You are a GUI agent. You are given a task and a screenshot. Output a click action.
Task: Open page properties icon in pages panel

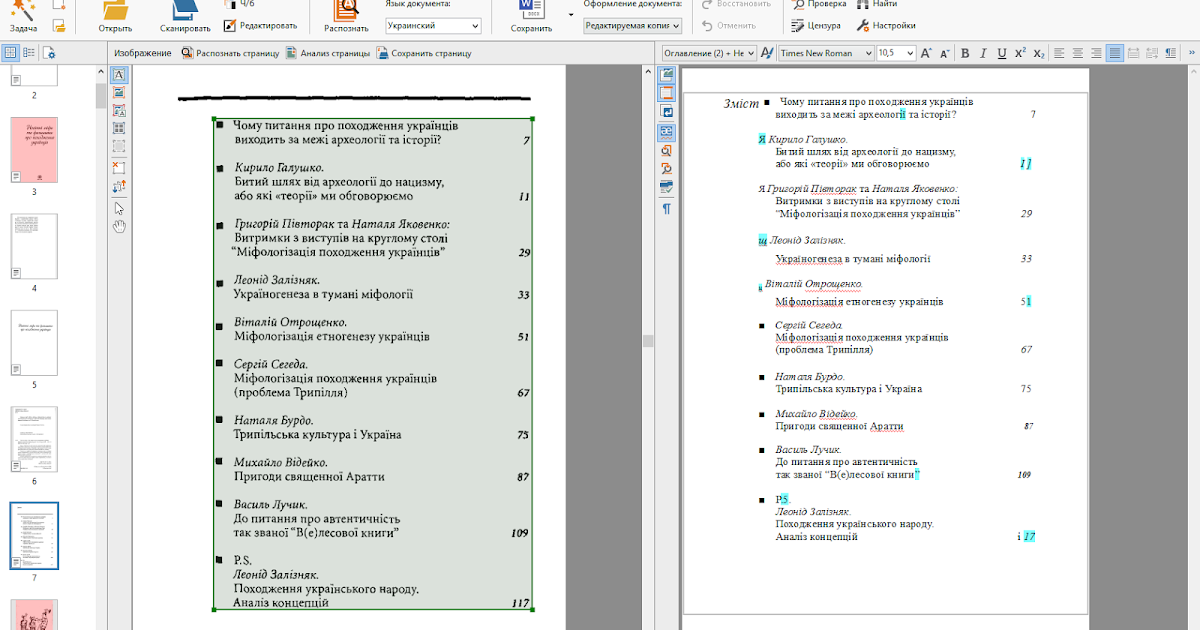click(x=50, y=53)
